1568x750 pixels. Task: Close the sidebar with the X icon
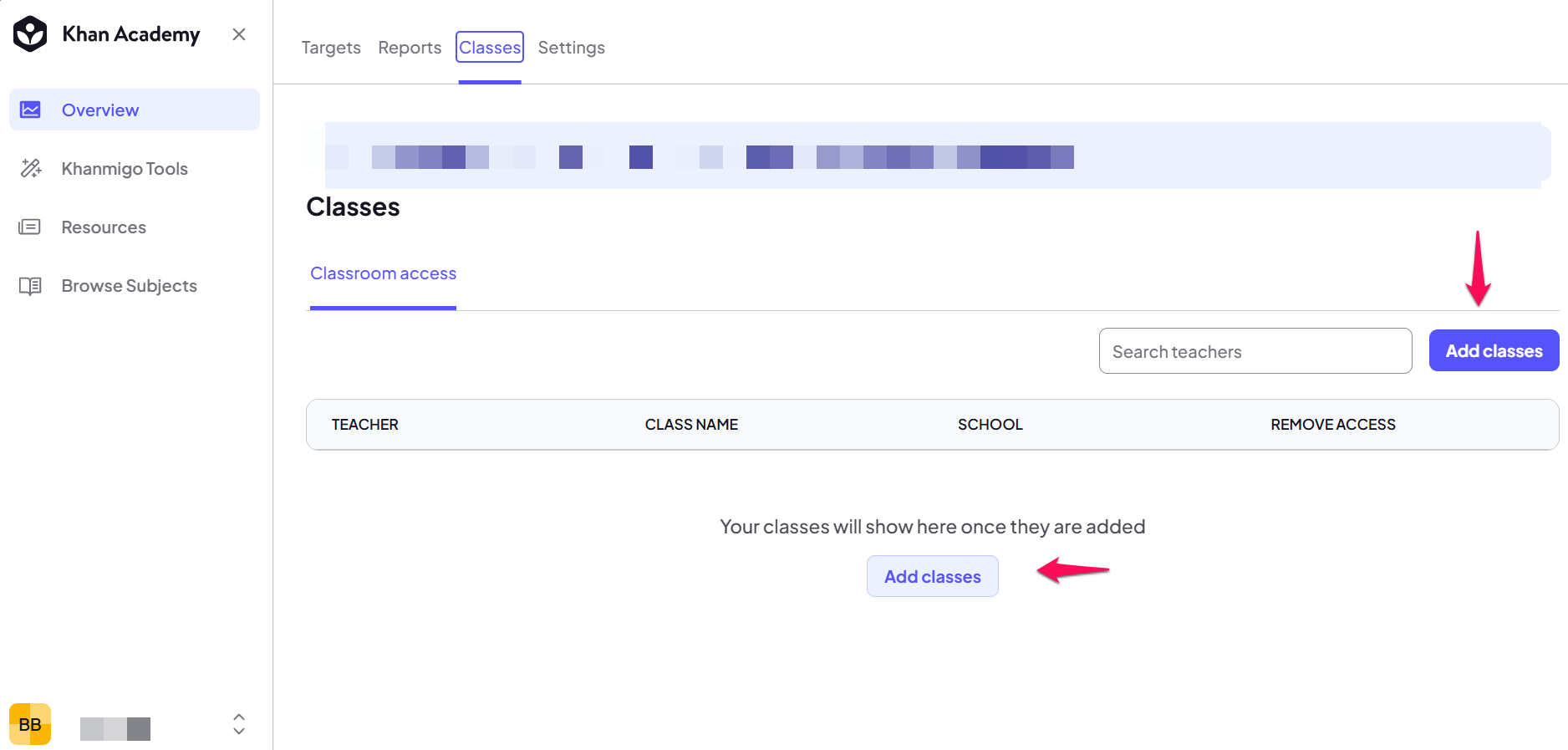[239, 34]
